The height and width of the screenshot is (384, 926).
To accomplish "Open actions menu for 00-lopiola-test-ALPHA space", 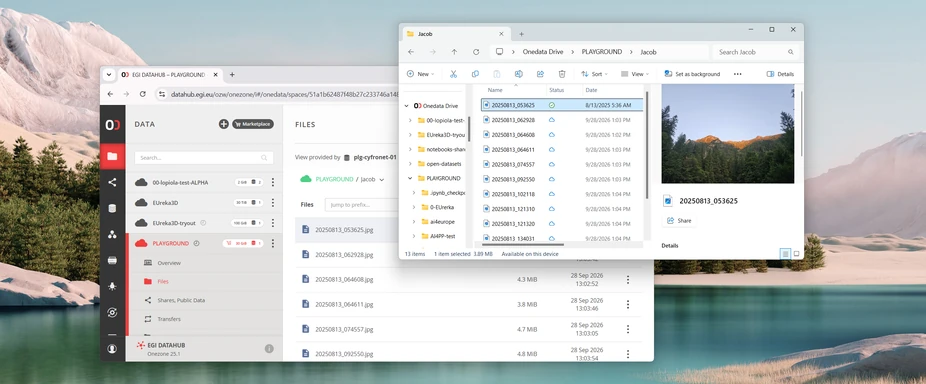I will pyautogui.click(x=272, y=183).
